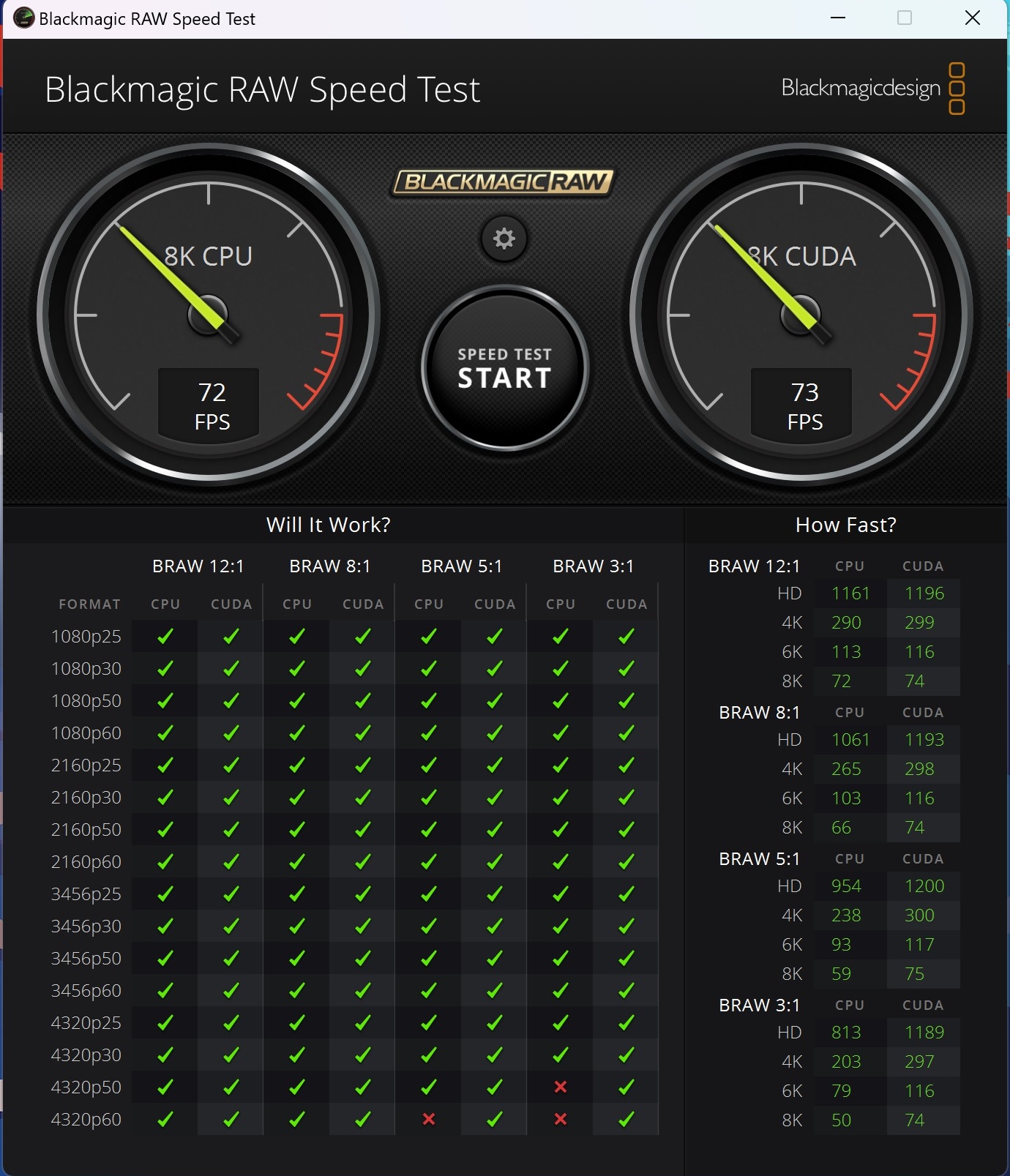Maximize the Speed Test window
This screenshot has height=1176, width=1010.
pyautogui.click(x=905, y=18)
